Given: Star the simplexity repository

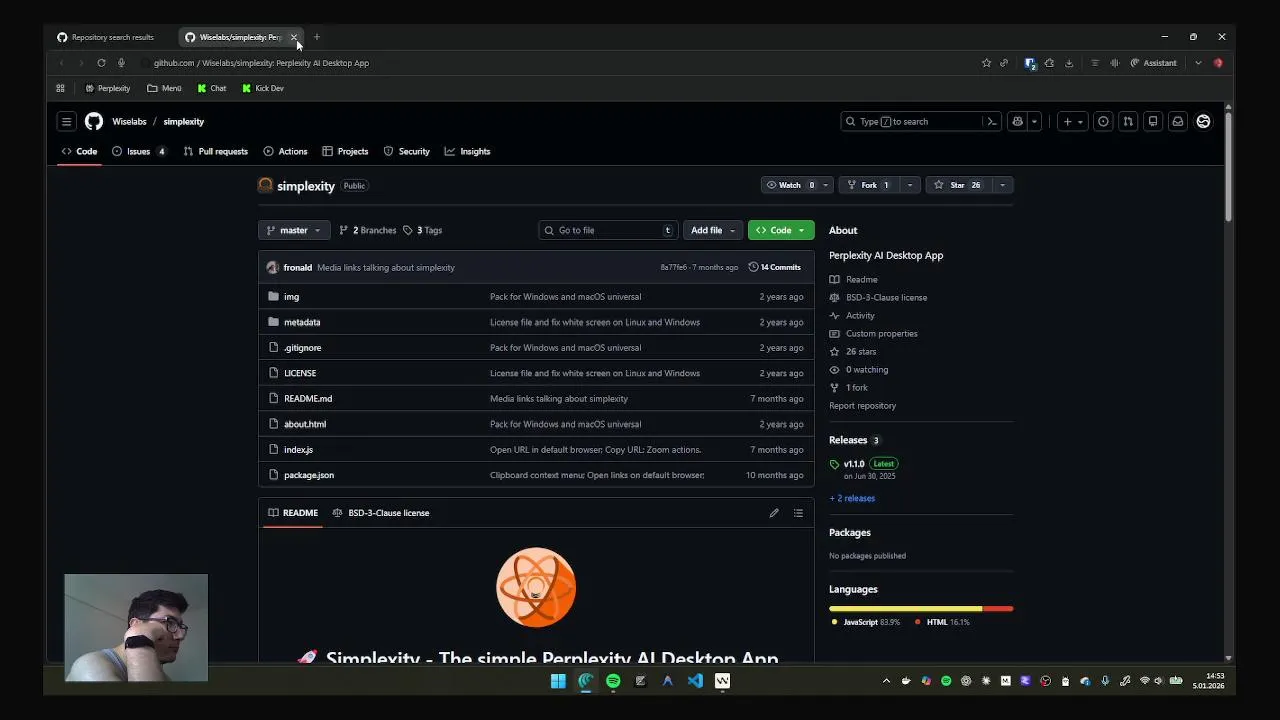Looking at the screenshot, I should [x=958, y=185].
